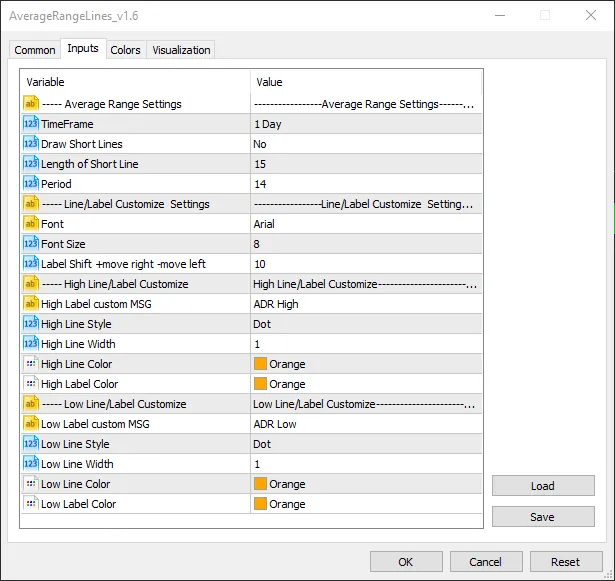615x581 pixels.
Task: Click the icon beside TimeFrame variable
Action: pos(31,124)
